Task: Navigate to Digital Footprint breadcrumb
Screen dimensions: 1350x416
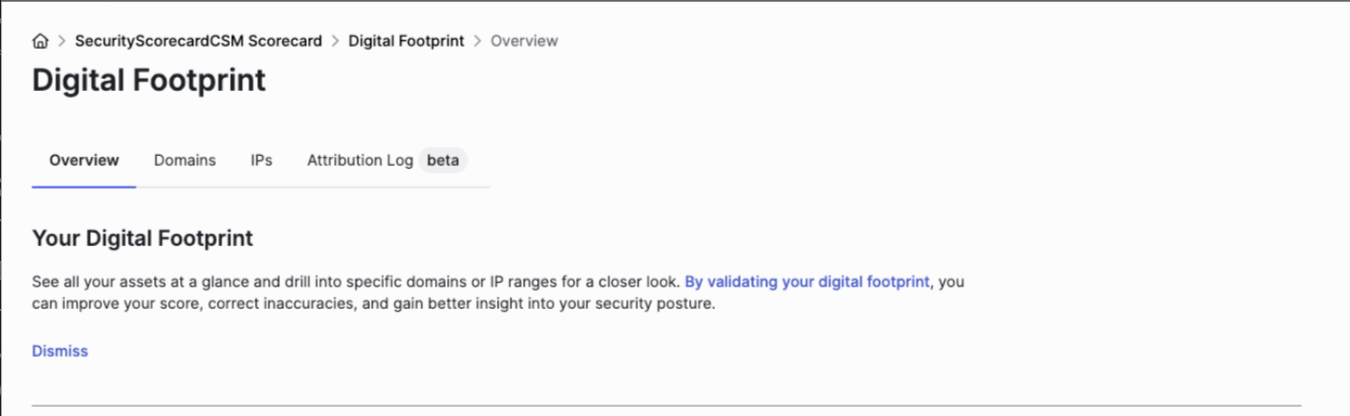Action: point(406,41)
